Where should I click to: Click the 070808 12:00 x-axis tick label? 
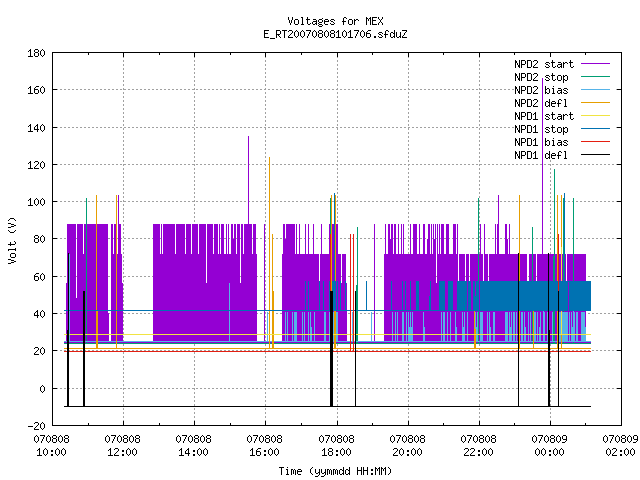pyautogui.click(x=122, y=446)
